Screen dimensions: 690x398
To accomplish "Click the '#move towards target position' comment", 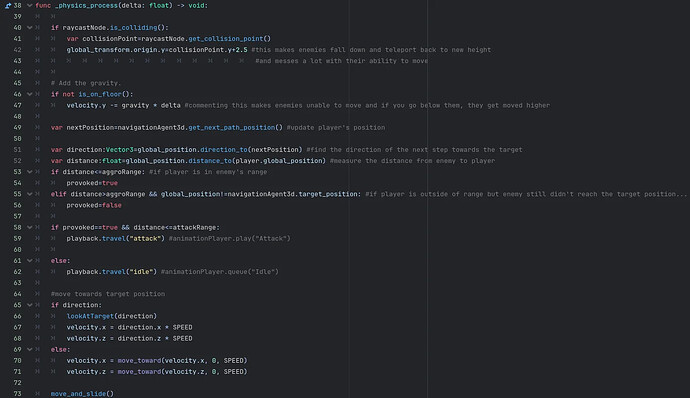I will point(108,294).
